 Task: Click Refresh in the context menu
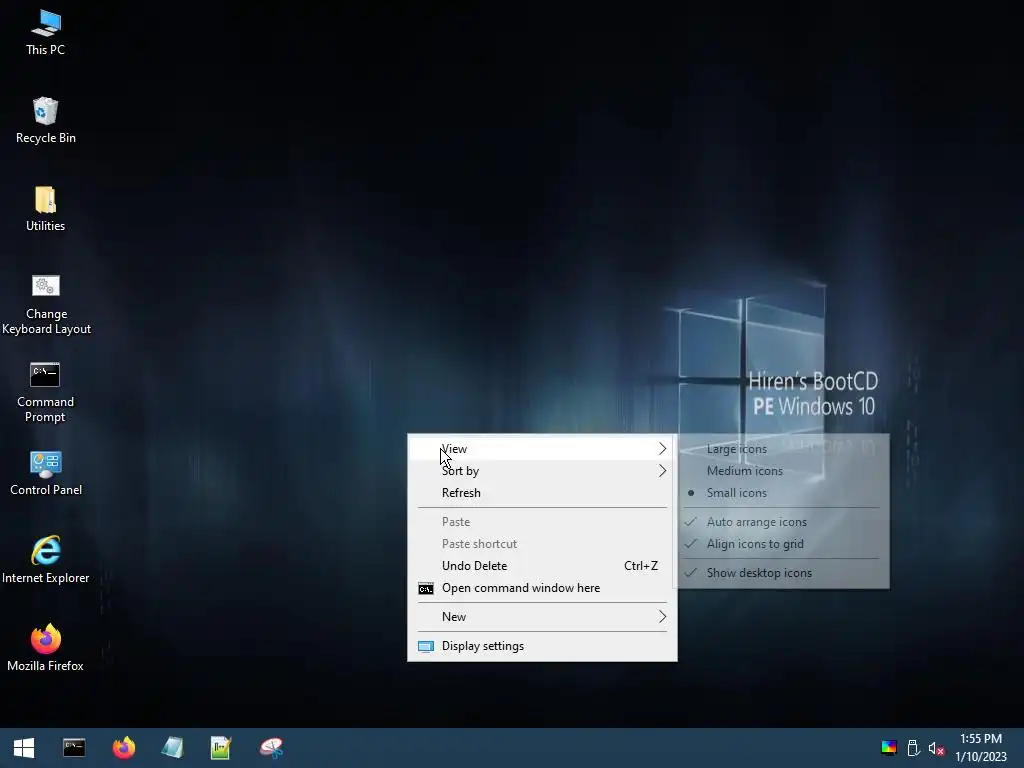542,493
